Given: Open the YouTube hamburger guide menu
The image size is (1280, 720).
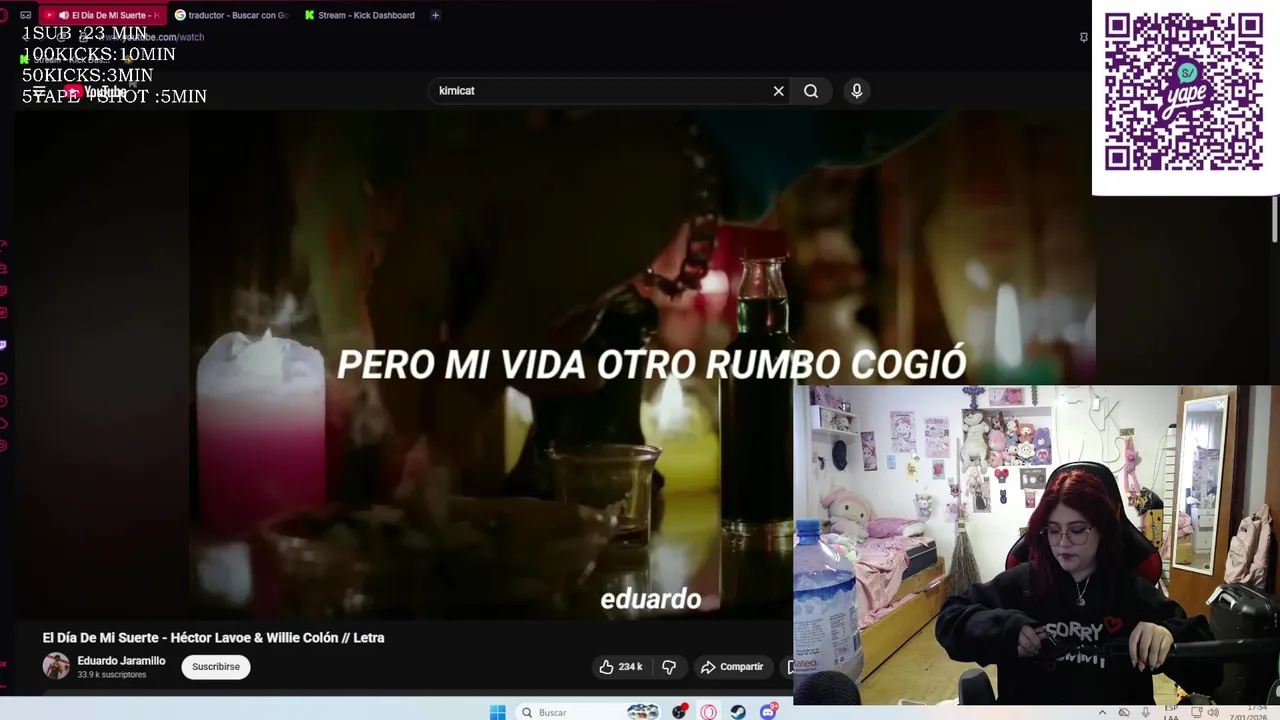Looking at the screenshot, I should pyautogui.click(x=39, y=92).
